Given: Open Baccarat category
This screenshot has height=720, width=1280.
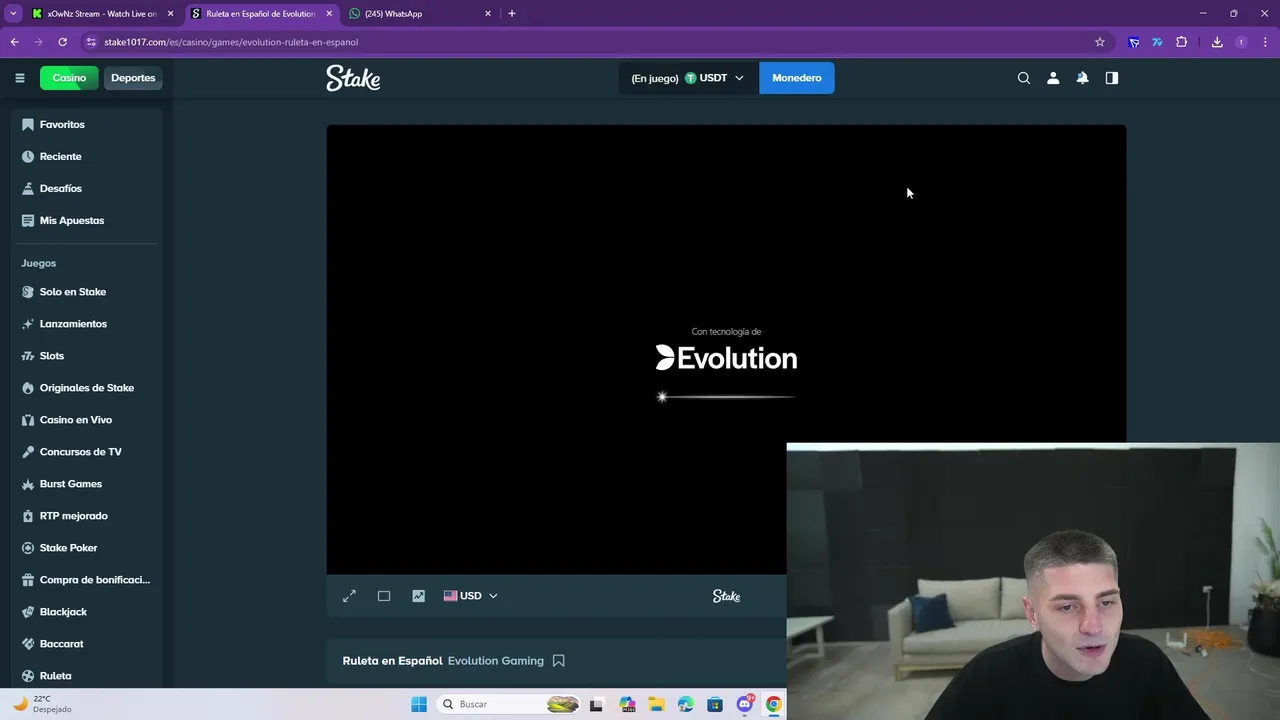Looking at the screenshot, I should [88, 644].
